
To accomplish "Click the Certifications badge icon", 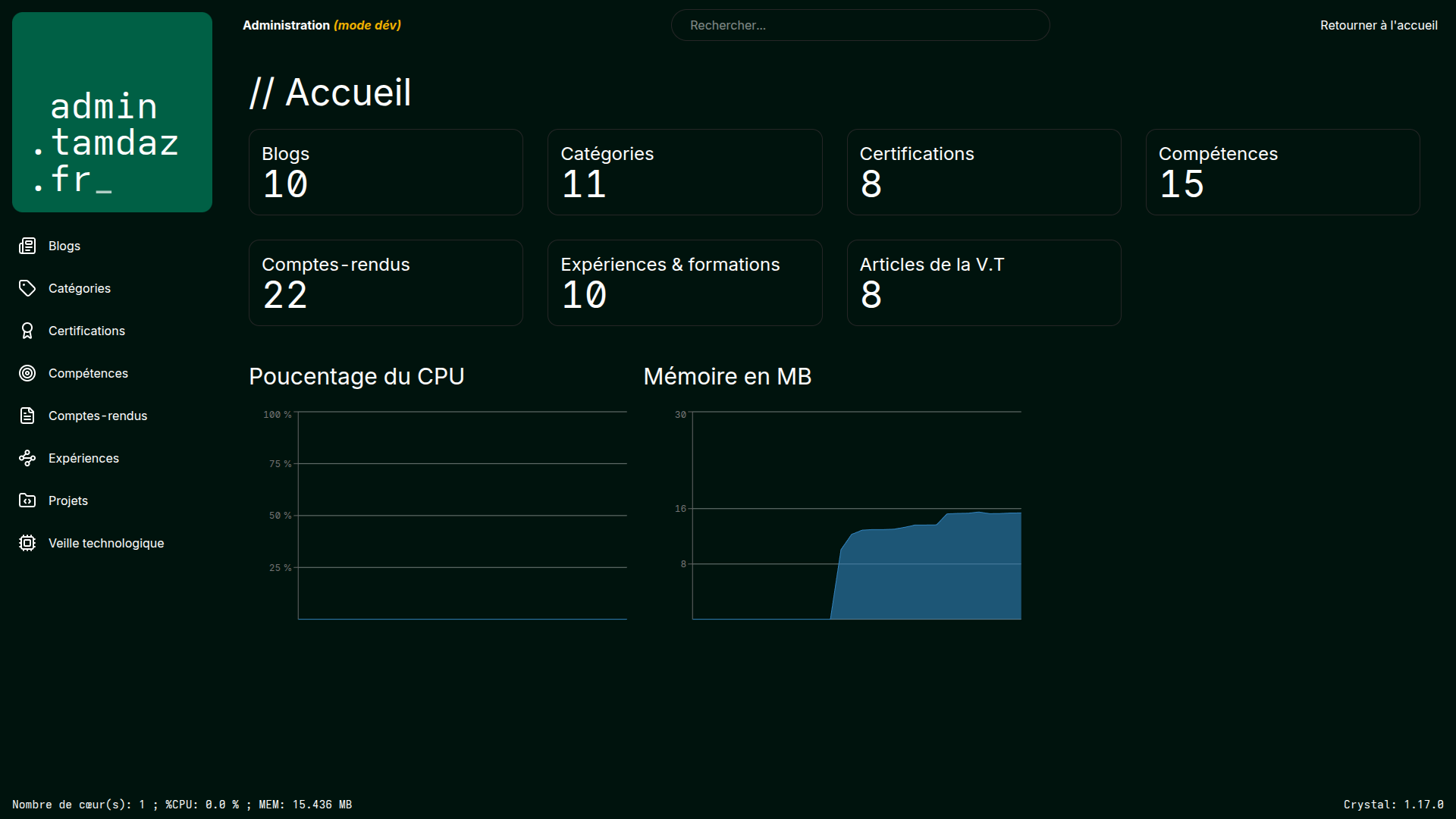I will point(27,331).
